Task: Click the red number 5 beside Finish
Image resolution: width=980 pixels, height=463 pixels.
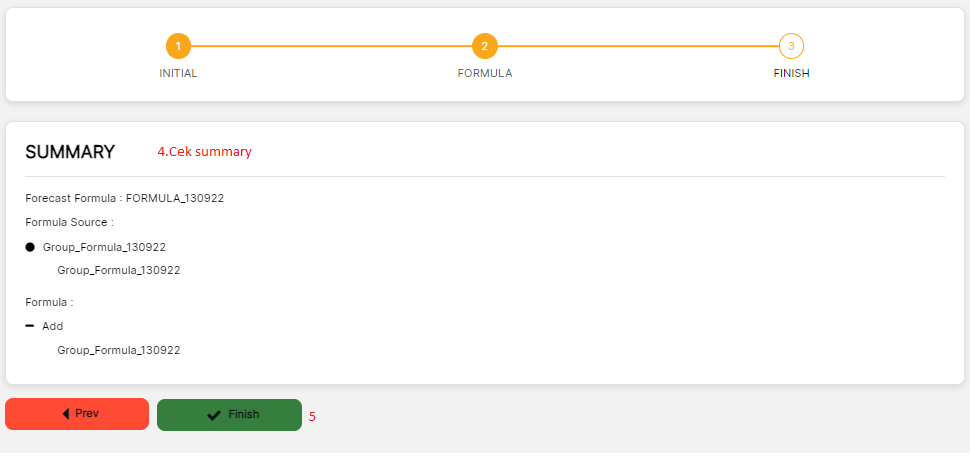Action: 312,416
